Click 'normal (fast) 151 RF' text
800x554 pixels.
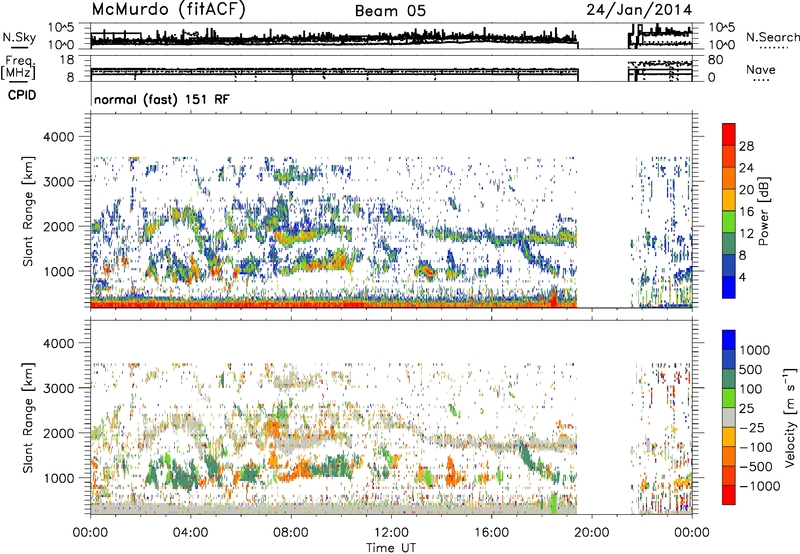tap(162, 99)
